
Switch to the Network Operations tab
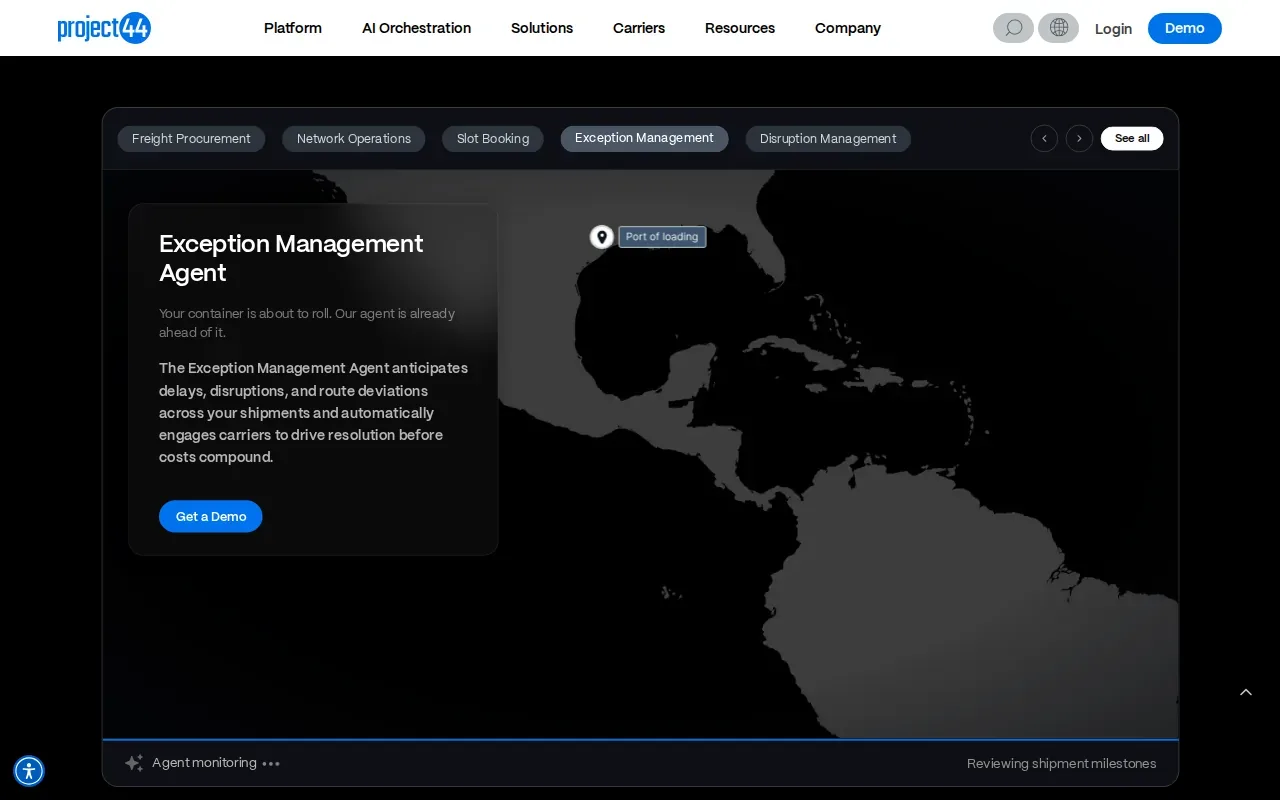click(x=354, y=139)
